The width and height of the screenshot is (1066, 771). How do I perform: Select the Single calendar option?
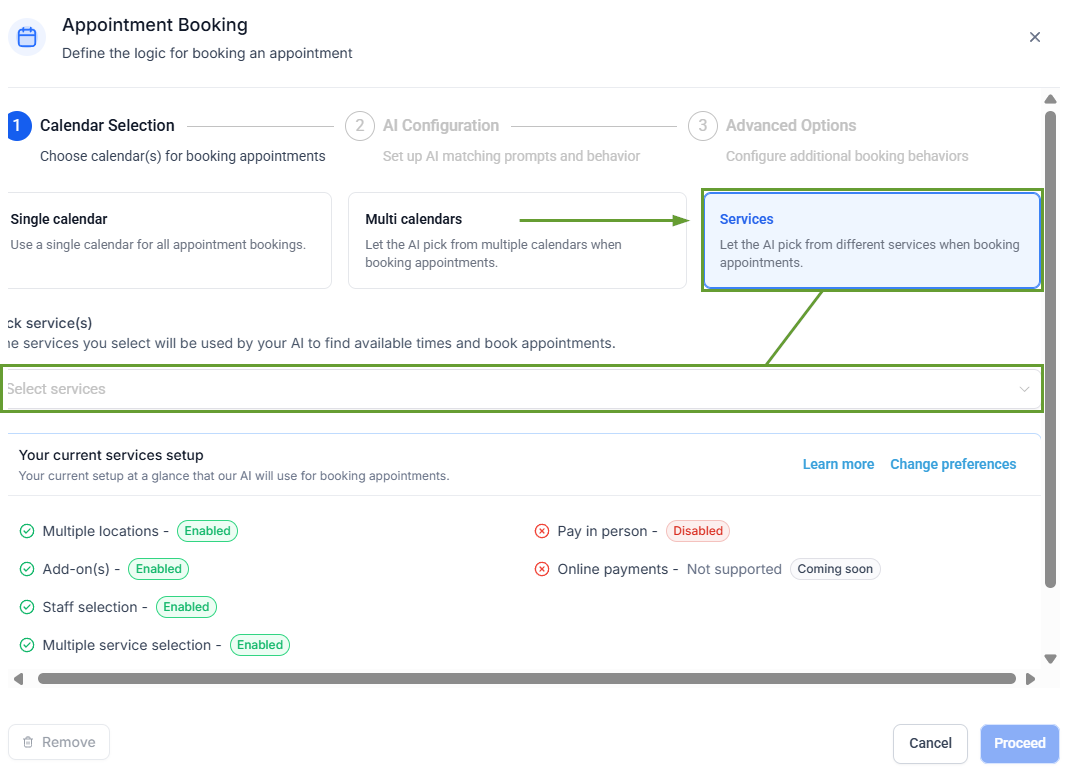point(168,240)
